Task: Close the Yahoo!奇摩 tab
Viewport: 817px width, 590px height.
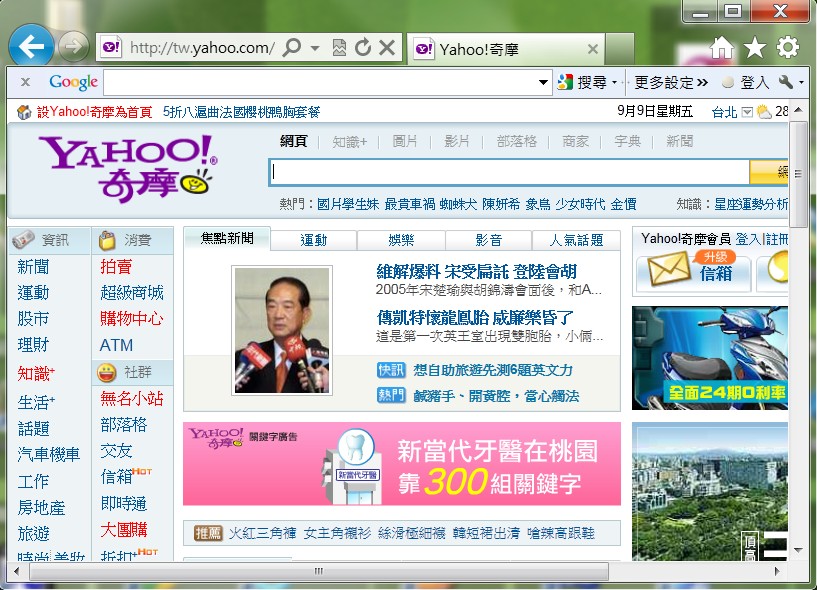Action: tap(592, 49)
